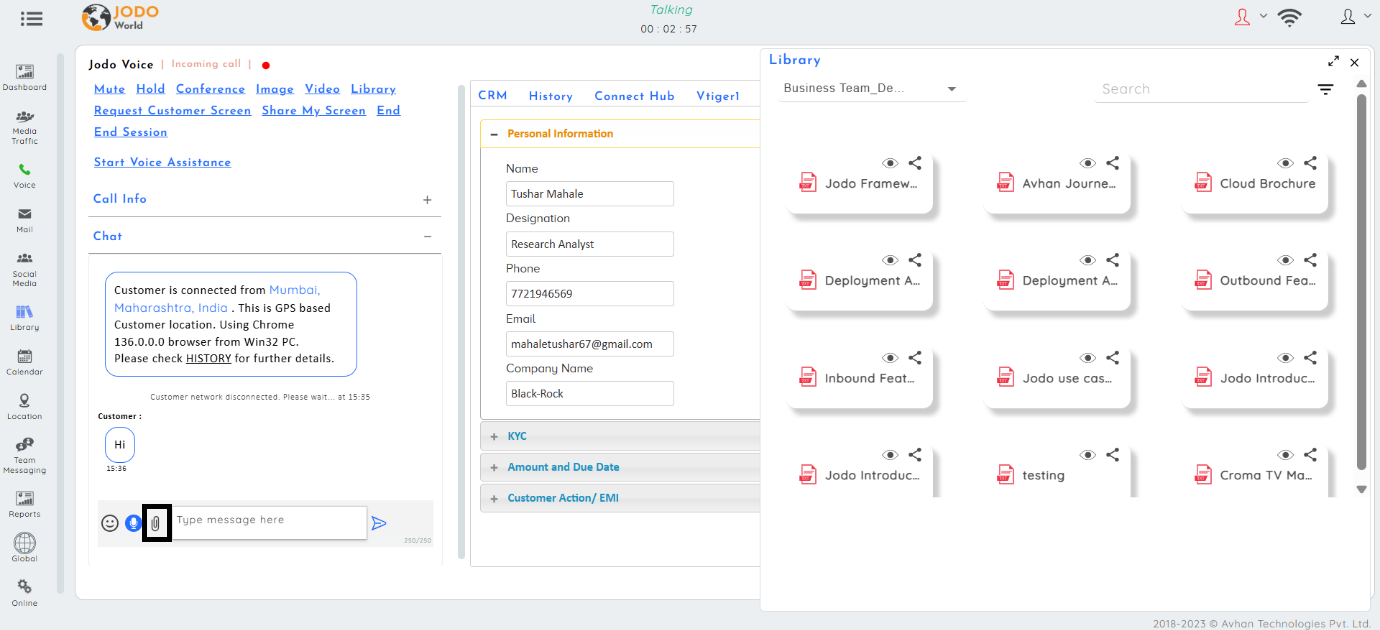Screen dimensions: 1380x630
Task: Click the Wi-Fi network status icon
Action: pos(1290,17)
